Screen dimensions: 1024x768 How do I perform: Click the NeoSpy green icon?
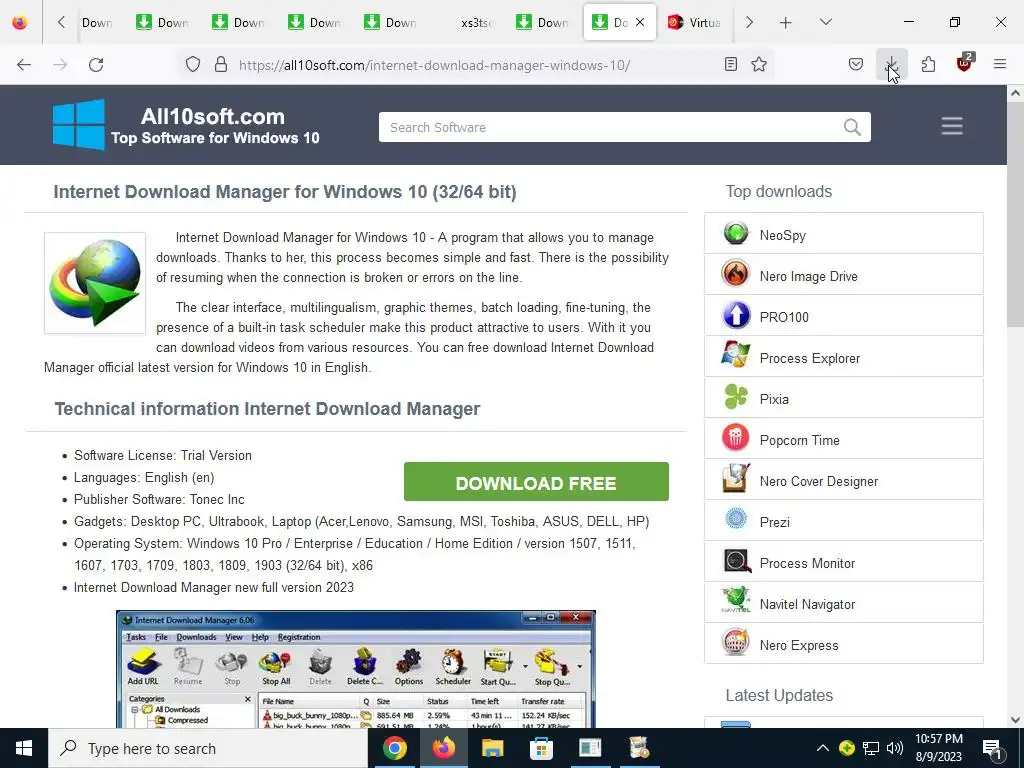[736, 233]
